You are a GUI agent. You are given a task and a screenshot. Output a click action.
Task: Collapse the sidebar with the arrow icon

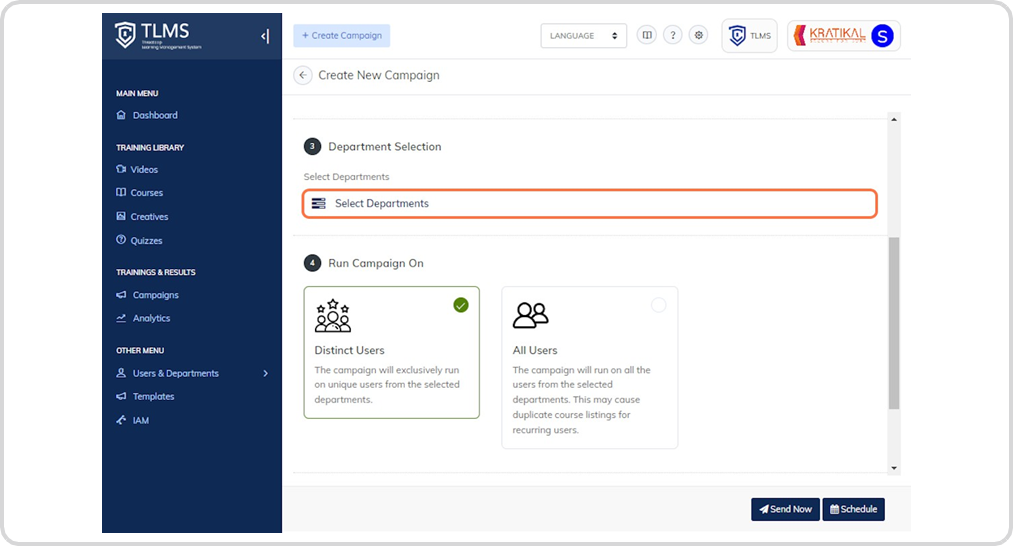(x=265, y=36)
